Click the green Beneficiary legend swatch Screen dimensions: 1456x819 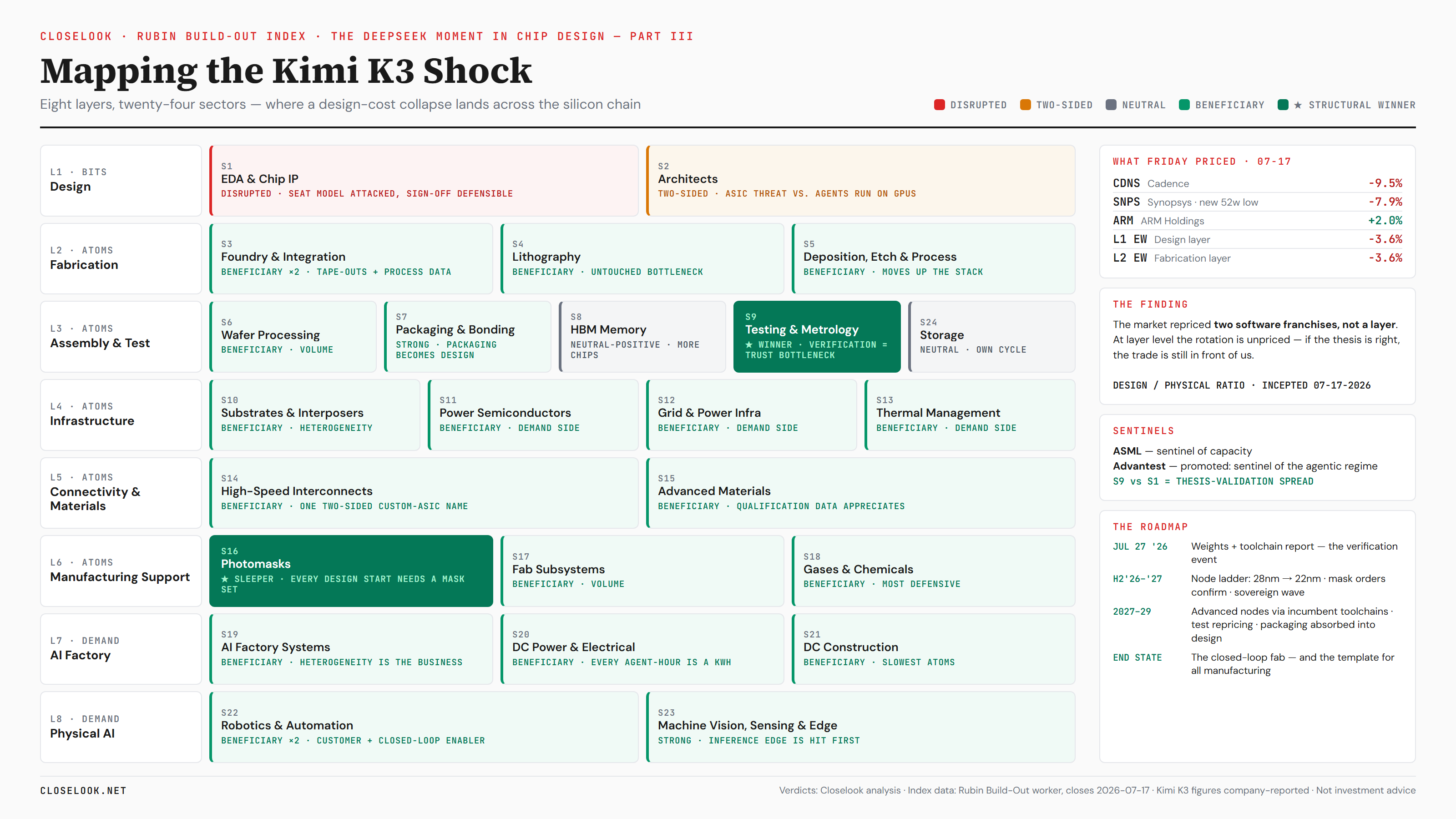(1184, 105)
